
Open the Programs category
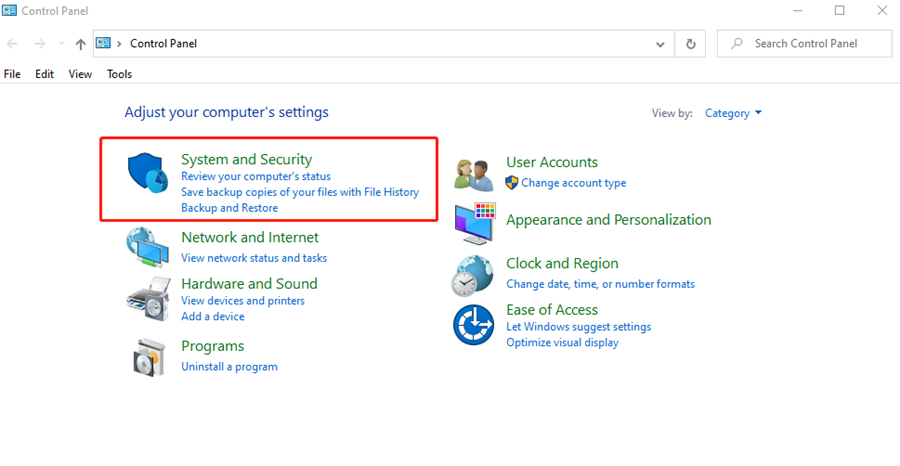(212, 346)
